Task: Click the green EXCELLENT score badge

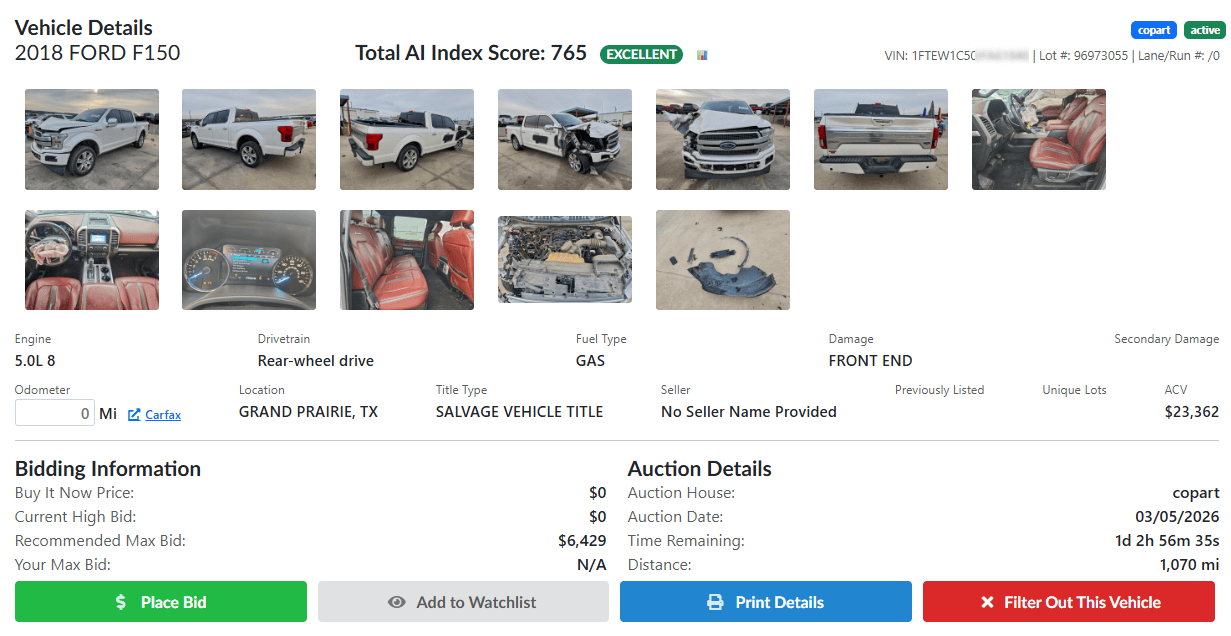Action: [x=642, y=54]
